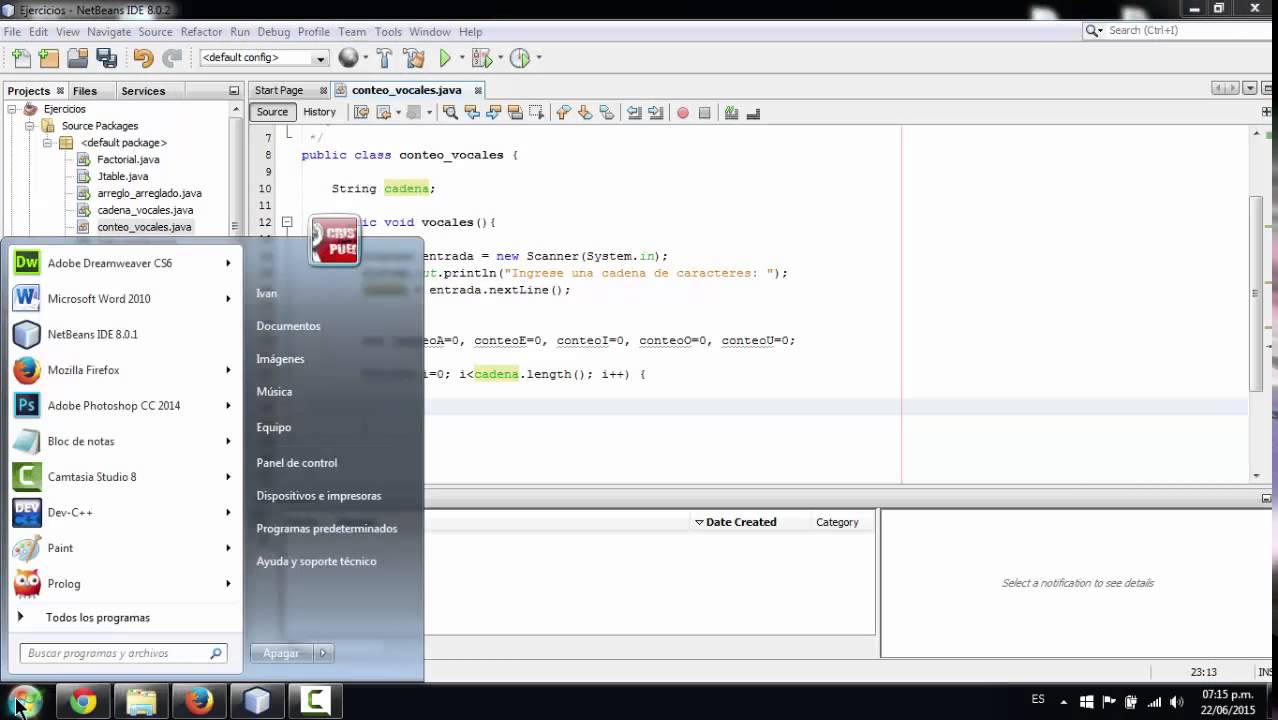1278x720 pixels.
Task: Switch to the Start Page tab
Action: coord(279,90)
